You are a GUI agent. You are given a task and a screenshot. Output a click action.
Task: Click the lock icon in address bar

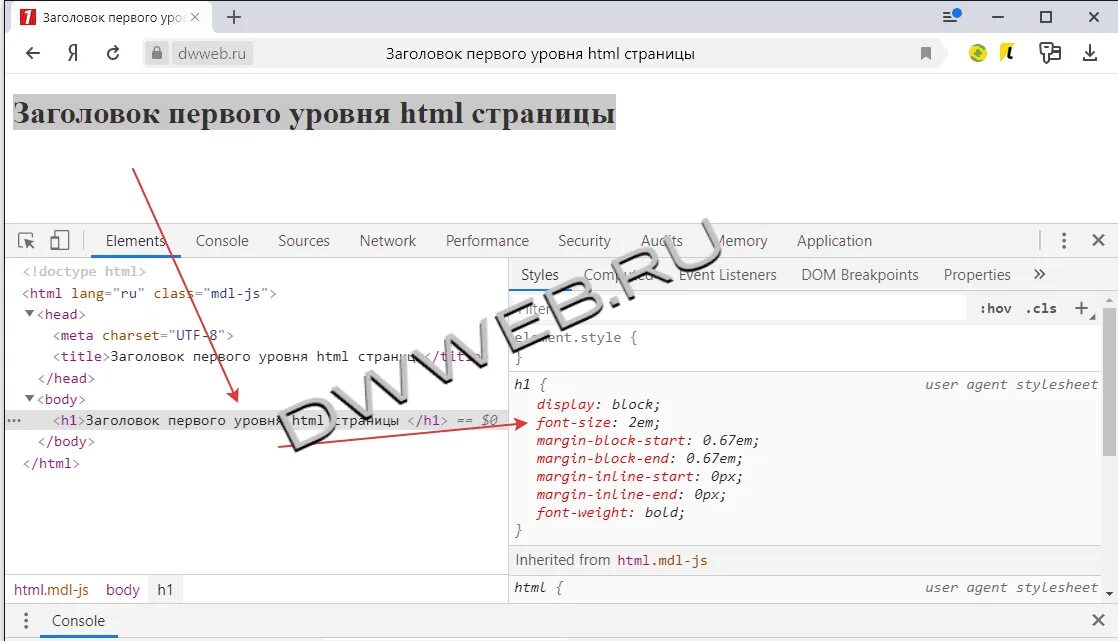(x=156, y=53)
